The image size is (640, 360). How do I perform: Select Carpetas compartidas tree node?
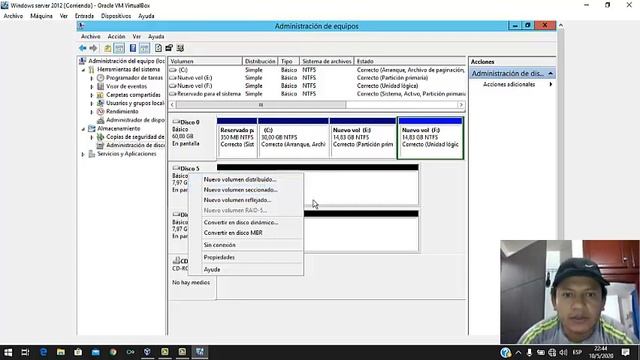(x=133, y=95)
